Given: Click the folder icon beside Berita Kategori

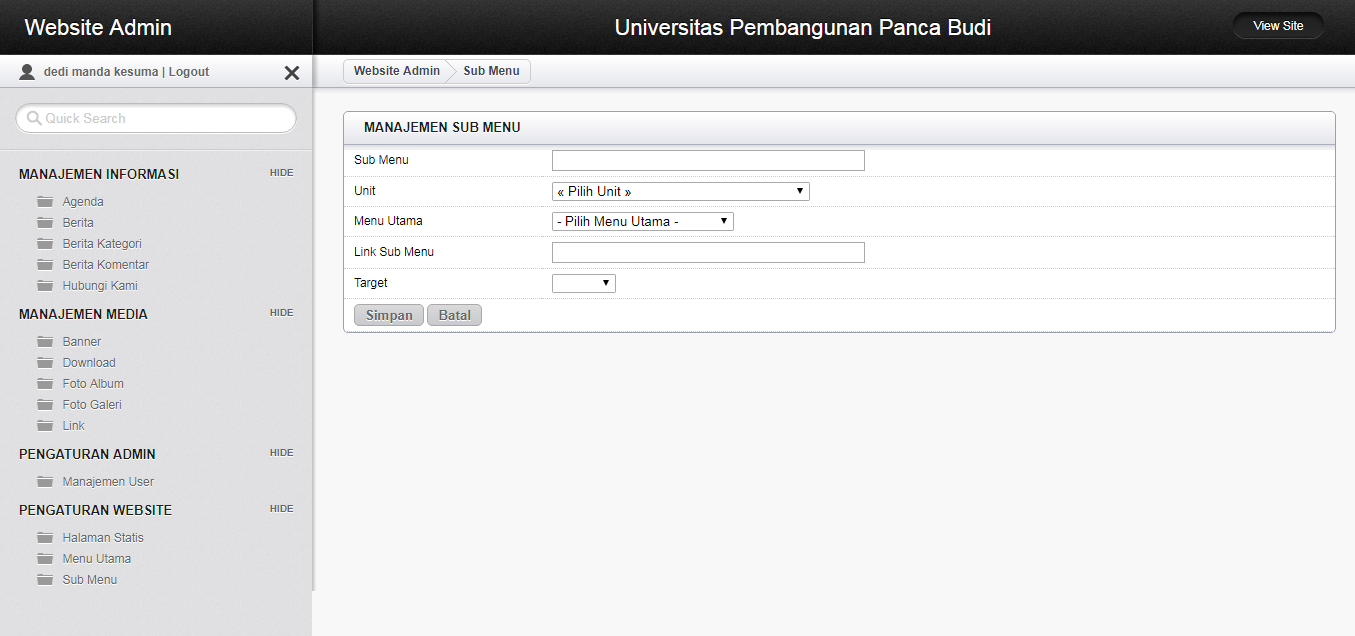Looking at the screenshot, I should tap(45, 244).
